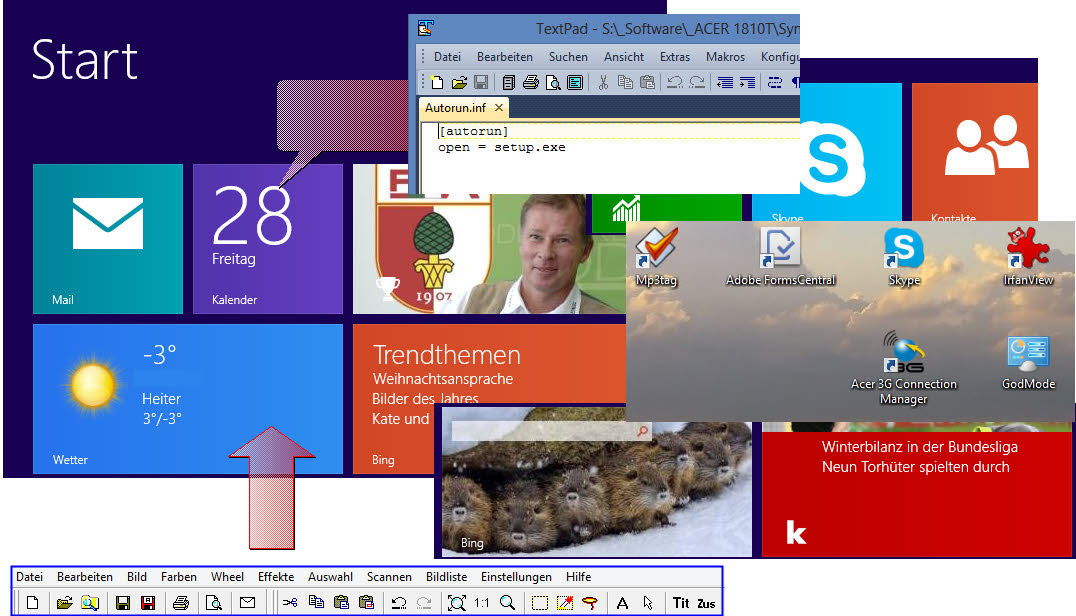Click the fit-to-window zoom icon

pos(456,603)
